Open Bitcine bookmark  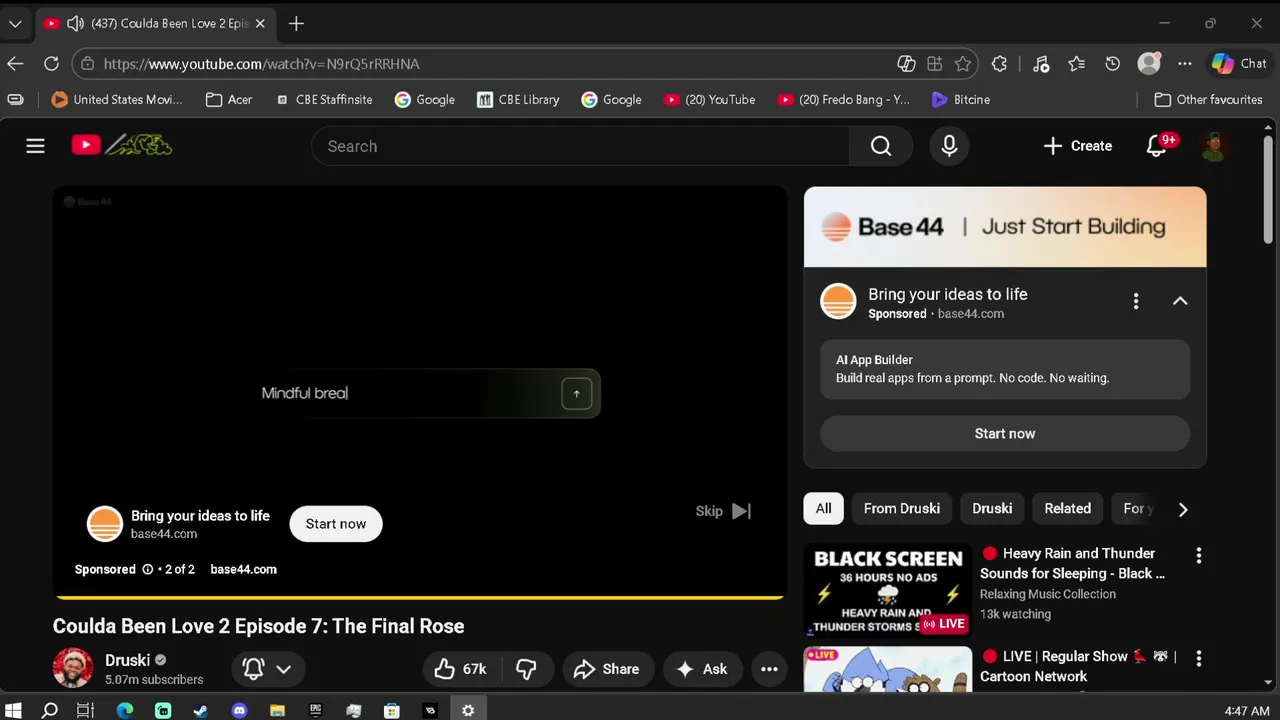point(961,99)
